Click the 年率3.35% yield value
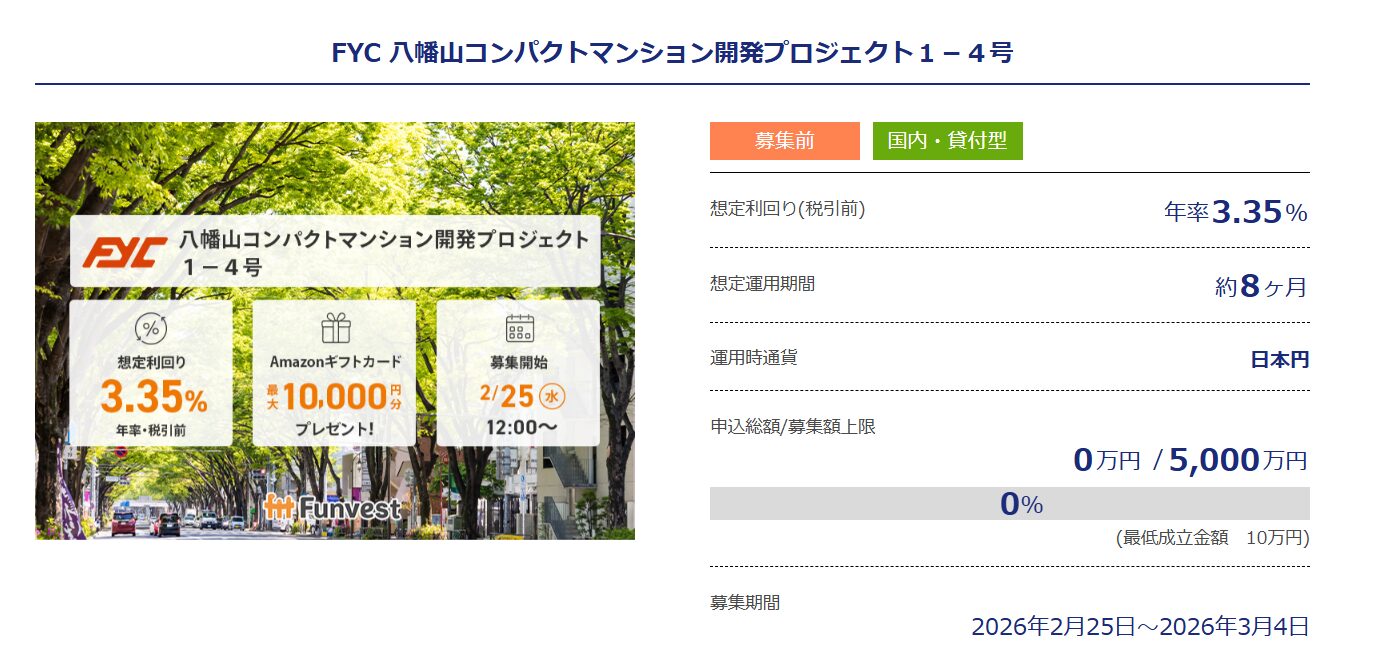The height and width of the screenshot is (653, 1391). 1235,212
